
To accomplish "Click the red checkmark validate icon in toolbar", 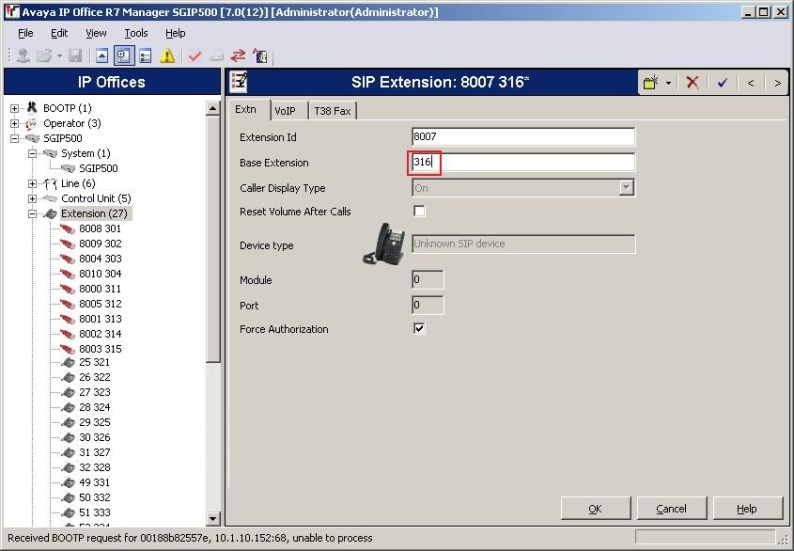I will 194,56.
